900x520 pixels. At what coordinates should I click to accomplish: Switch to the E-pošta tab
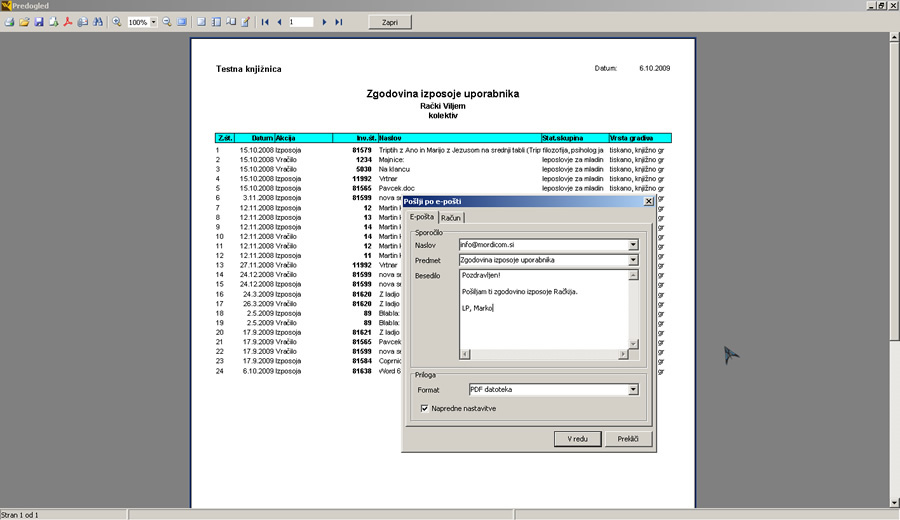(x=422, y=217)
